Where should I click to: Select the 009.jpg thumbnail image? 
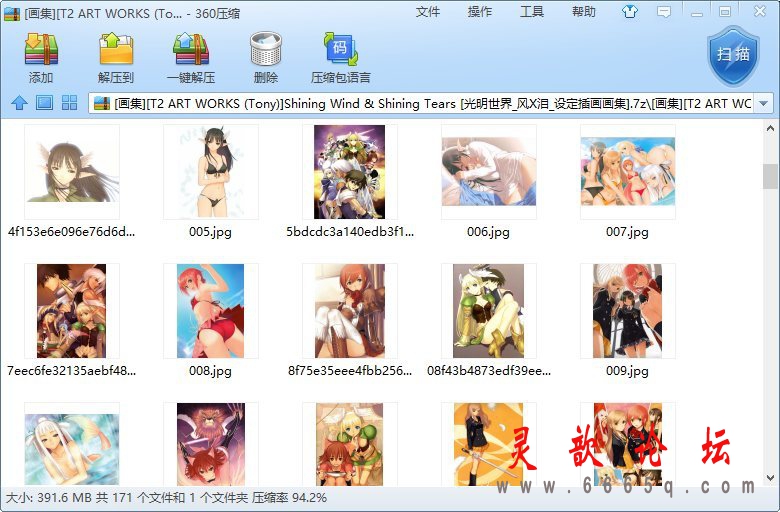[x=628, y=311]
